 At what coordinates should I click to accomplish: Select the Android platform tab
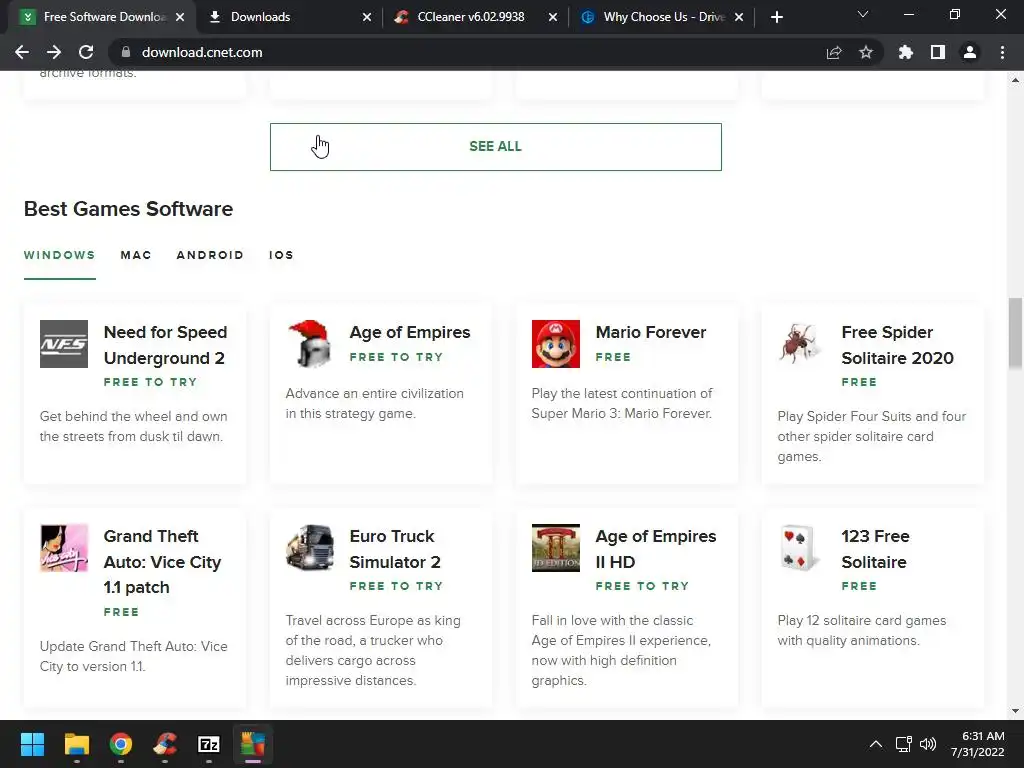tap(210, 255)
